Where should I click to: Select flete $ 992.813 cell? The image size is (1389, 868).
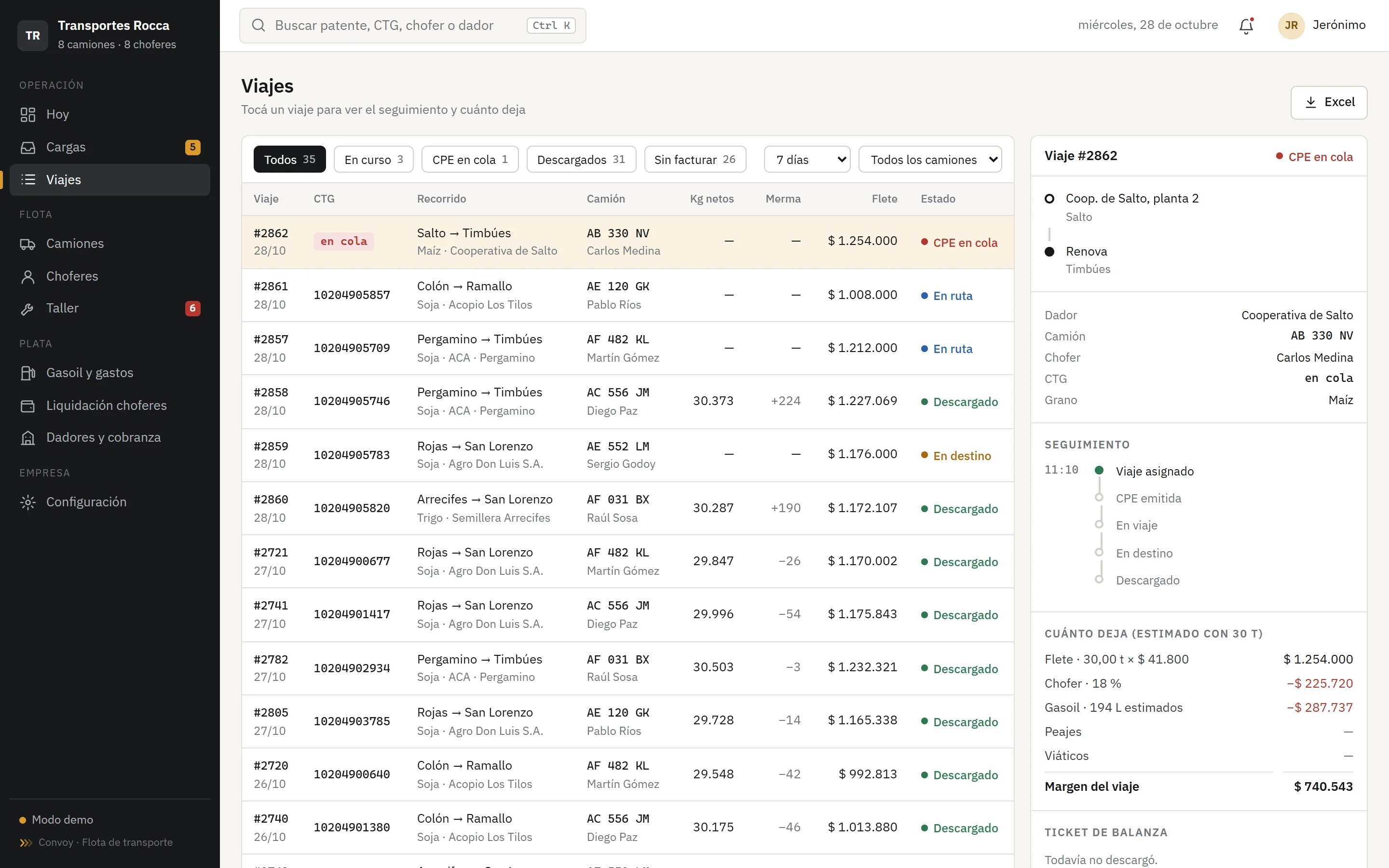[868, 774]
